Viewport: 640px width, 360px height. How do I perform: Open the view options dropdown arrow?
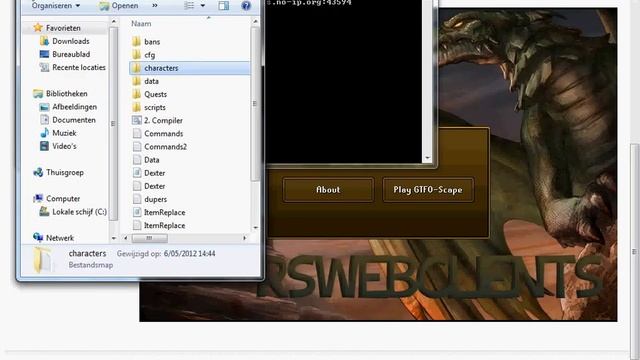pyautogui.click(x=202, y=6)
